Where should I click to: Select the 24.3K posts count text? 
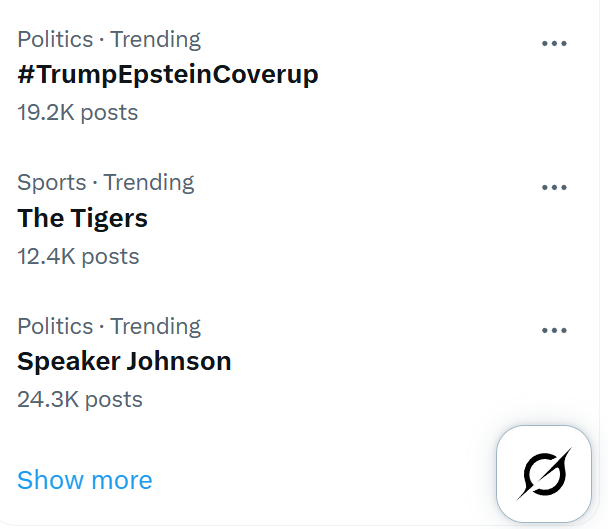point(80,399)
